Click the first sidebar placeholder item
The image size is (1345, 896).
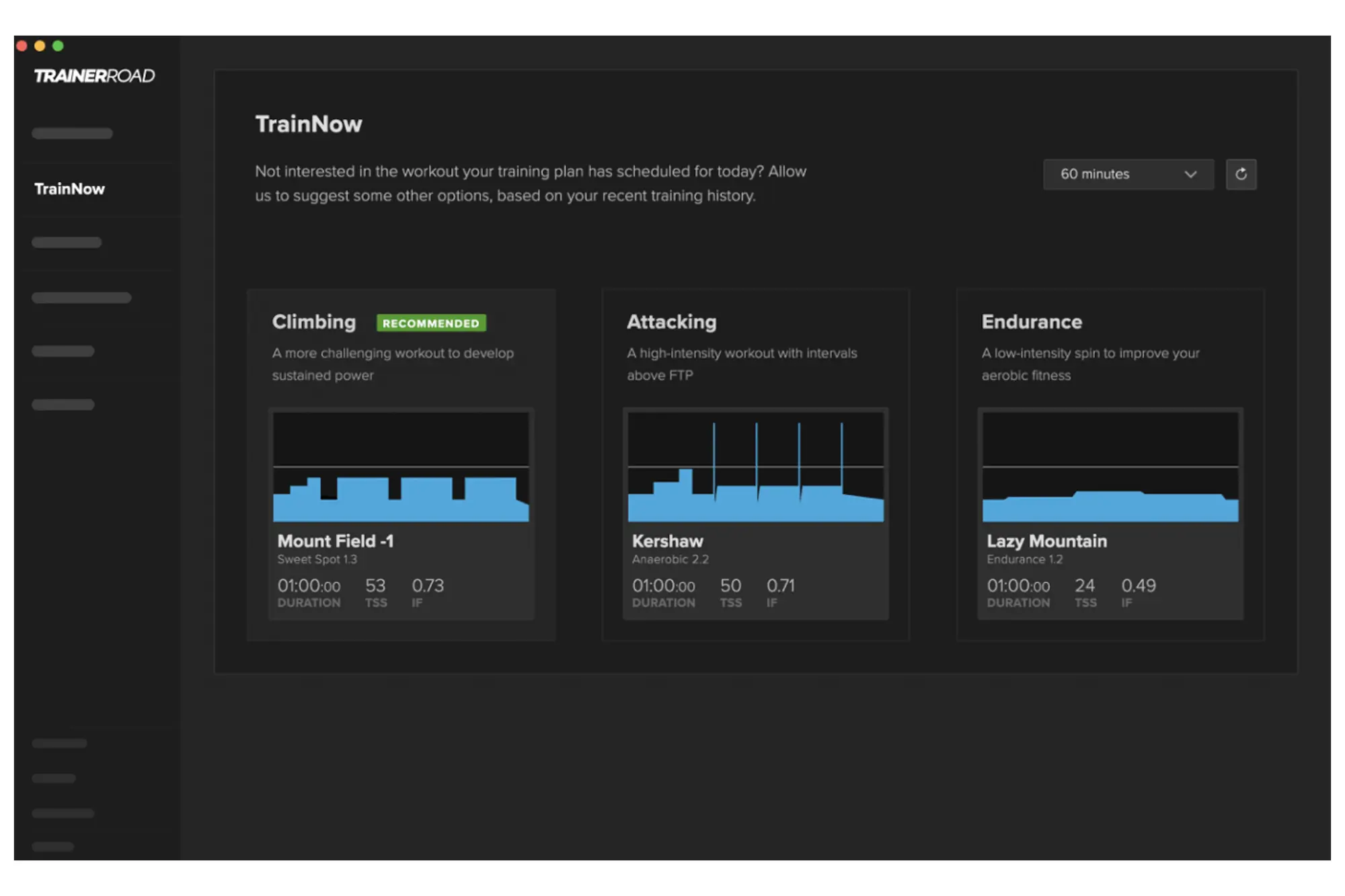[72, 133]
